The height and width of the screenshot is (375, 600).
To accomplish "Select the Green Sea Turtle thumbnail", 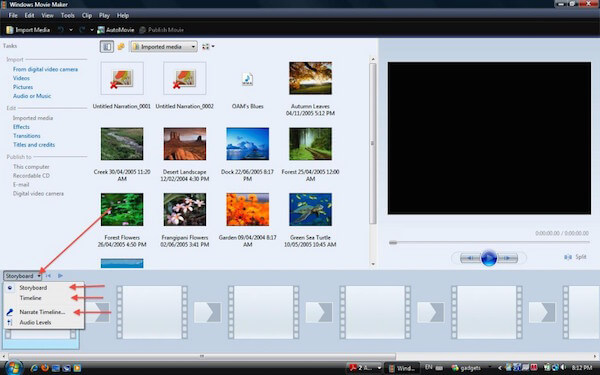I will tap(310, 210).
